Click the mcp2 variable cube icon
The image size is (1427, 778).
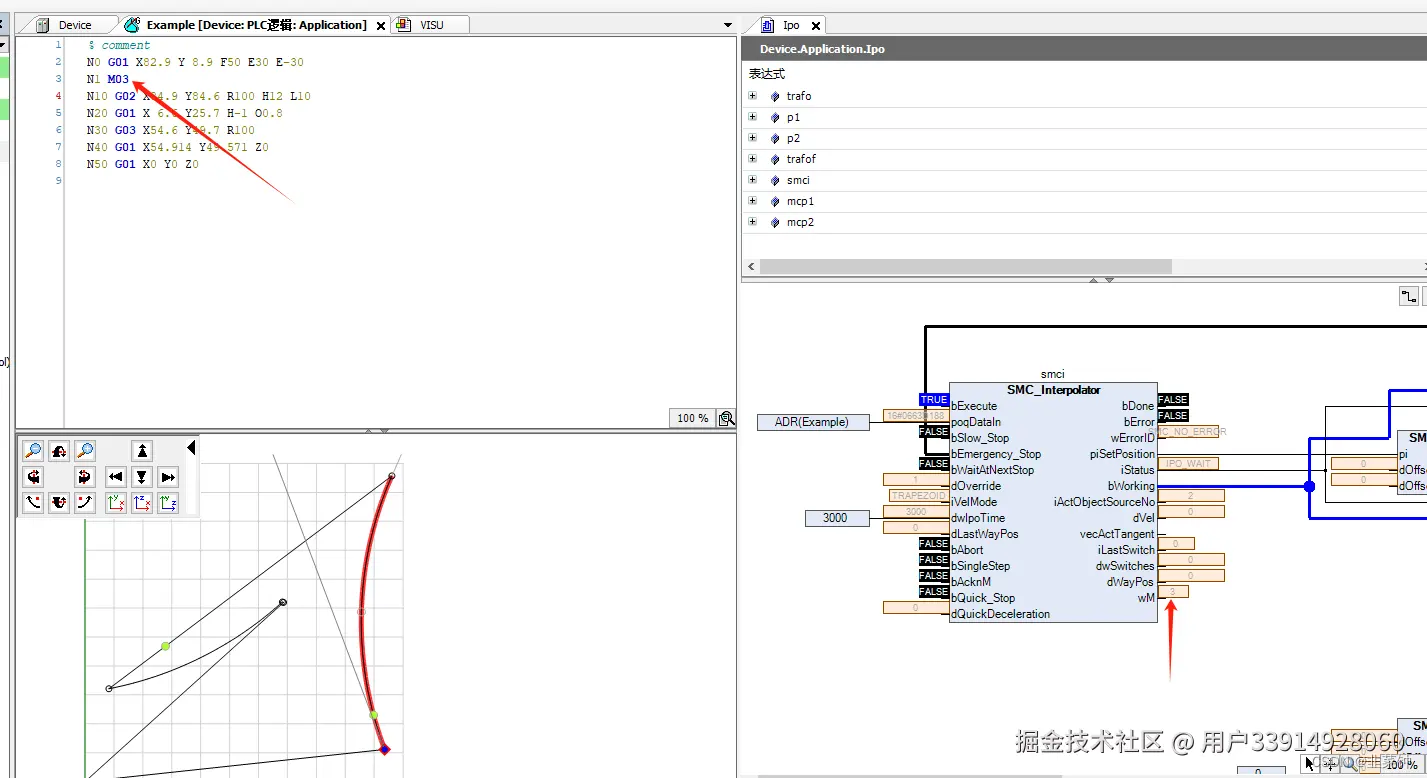(x=775, y=222)
